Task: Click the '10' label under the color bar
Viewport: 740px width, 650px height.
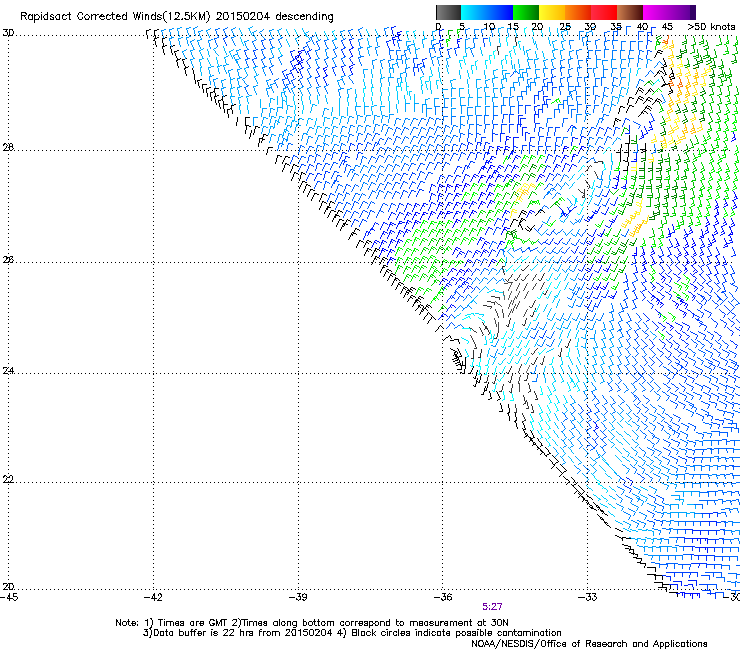Action: coord(489,27)
